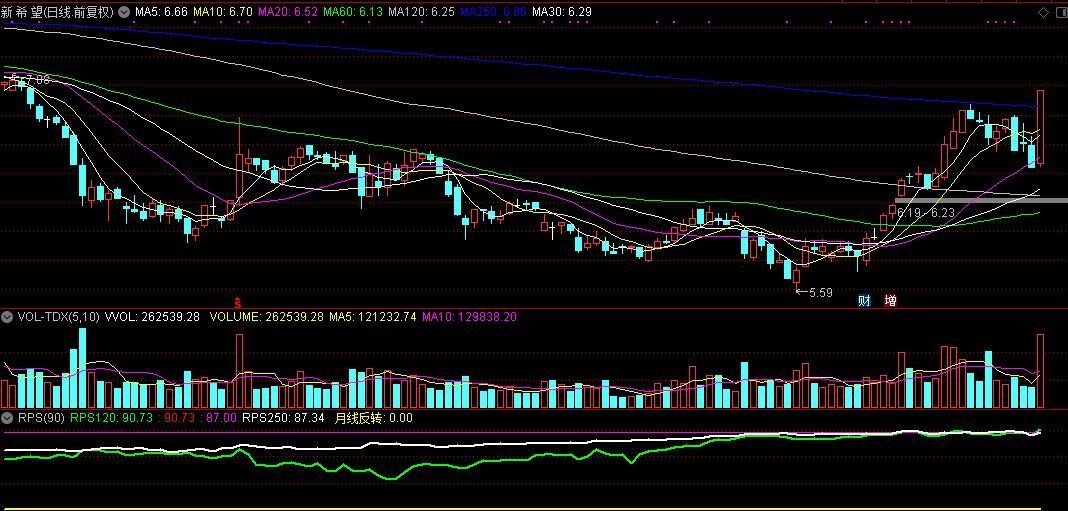The height and width of the screenshot is (511, 1068).
Task: Click the green MA60 color label
Action: 353,12
